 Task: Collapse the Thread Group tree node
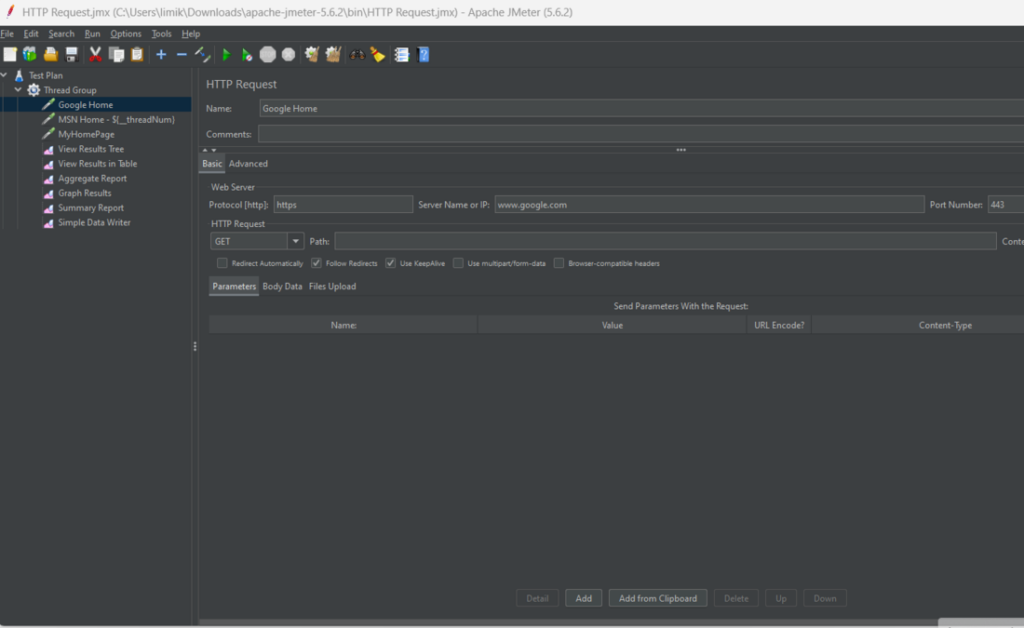(18, 90)
